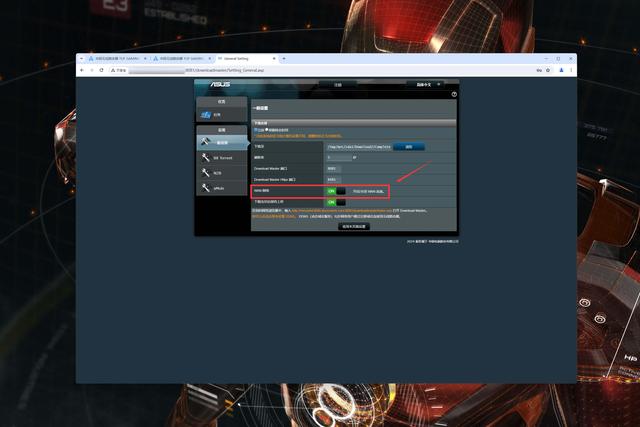Click the text beside the aMule ON switch
This screenshot has width=640, height=427.
368,191
